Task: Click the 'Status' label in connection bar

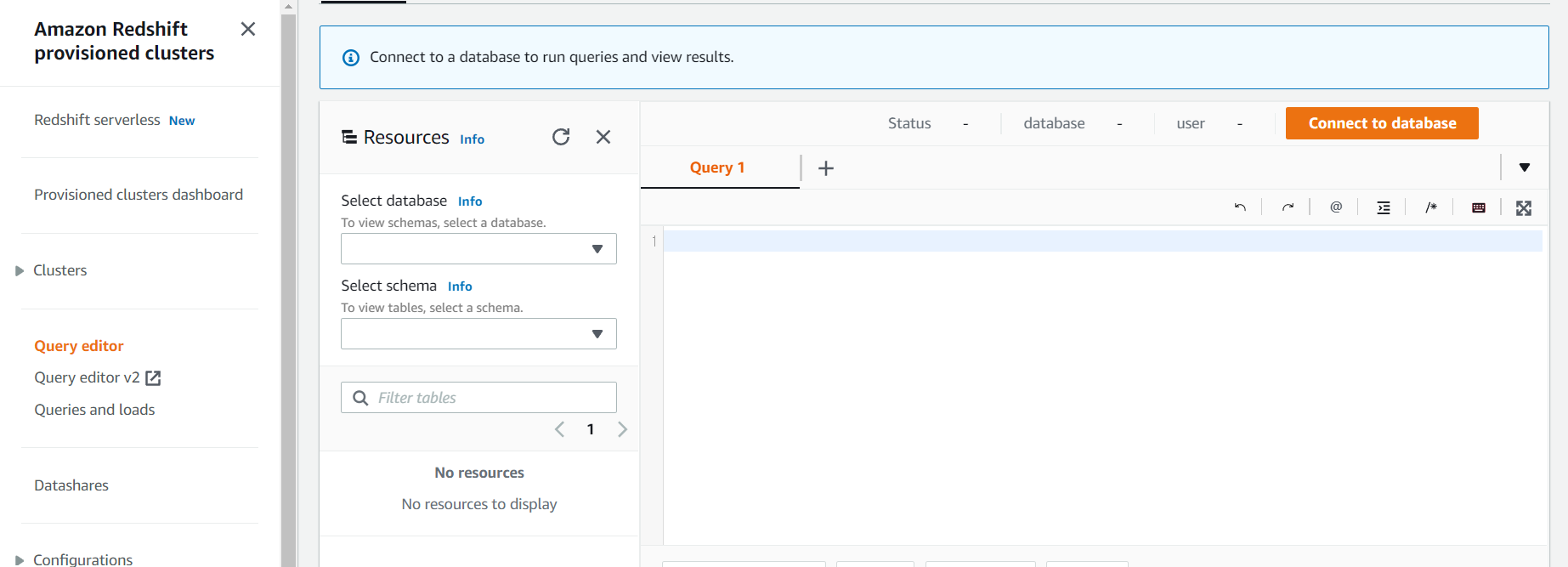Action: click(909, 123)
